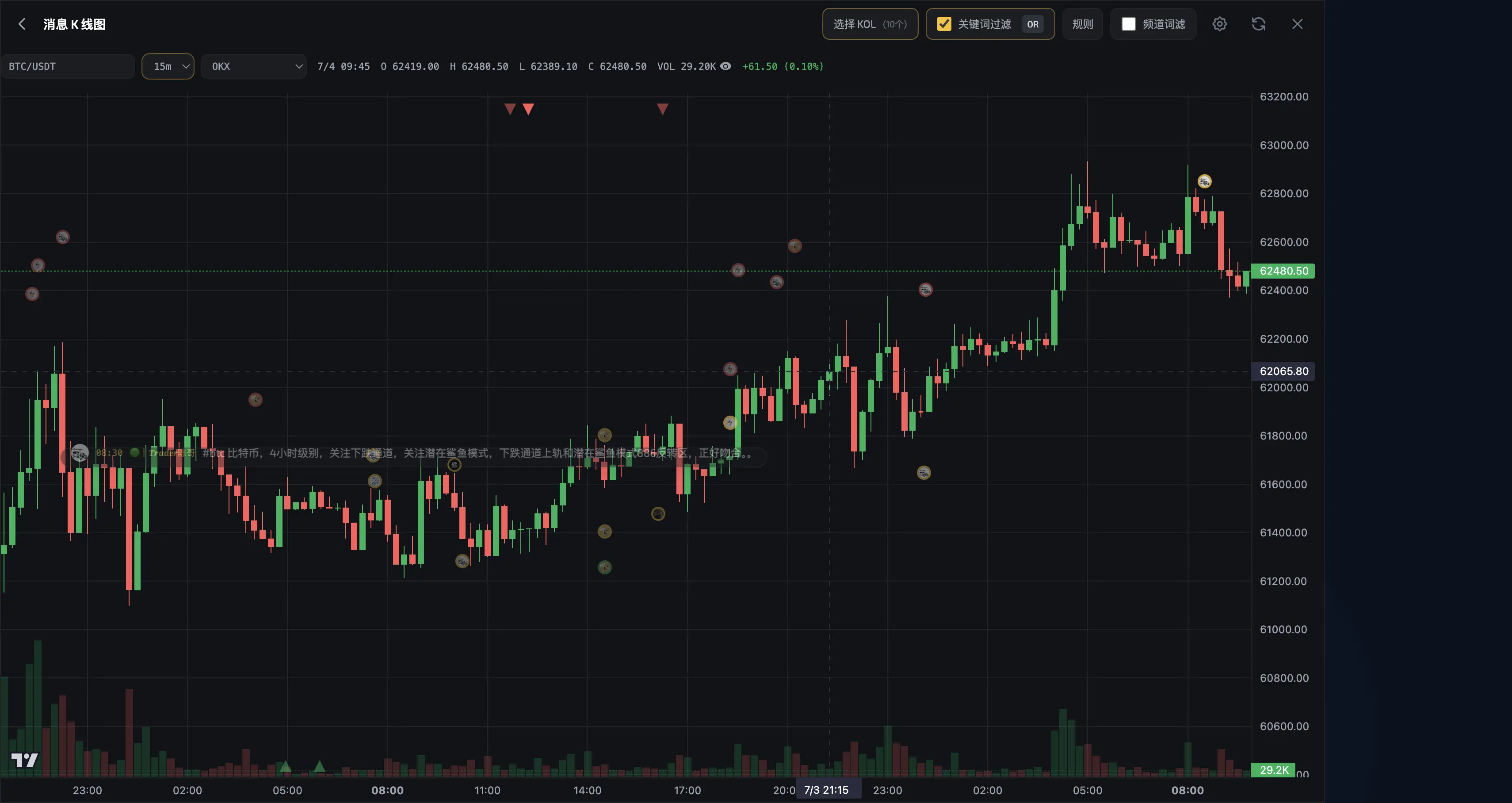Click the +61.50 (0.10%) change value
Image resolution: width=1512 pixels, height=803 pixels.
point(783,66)
